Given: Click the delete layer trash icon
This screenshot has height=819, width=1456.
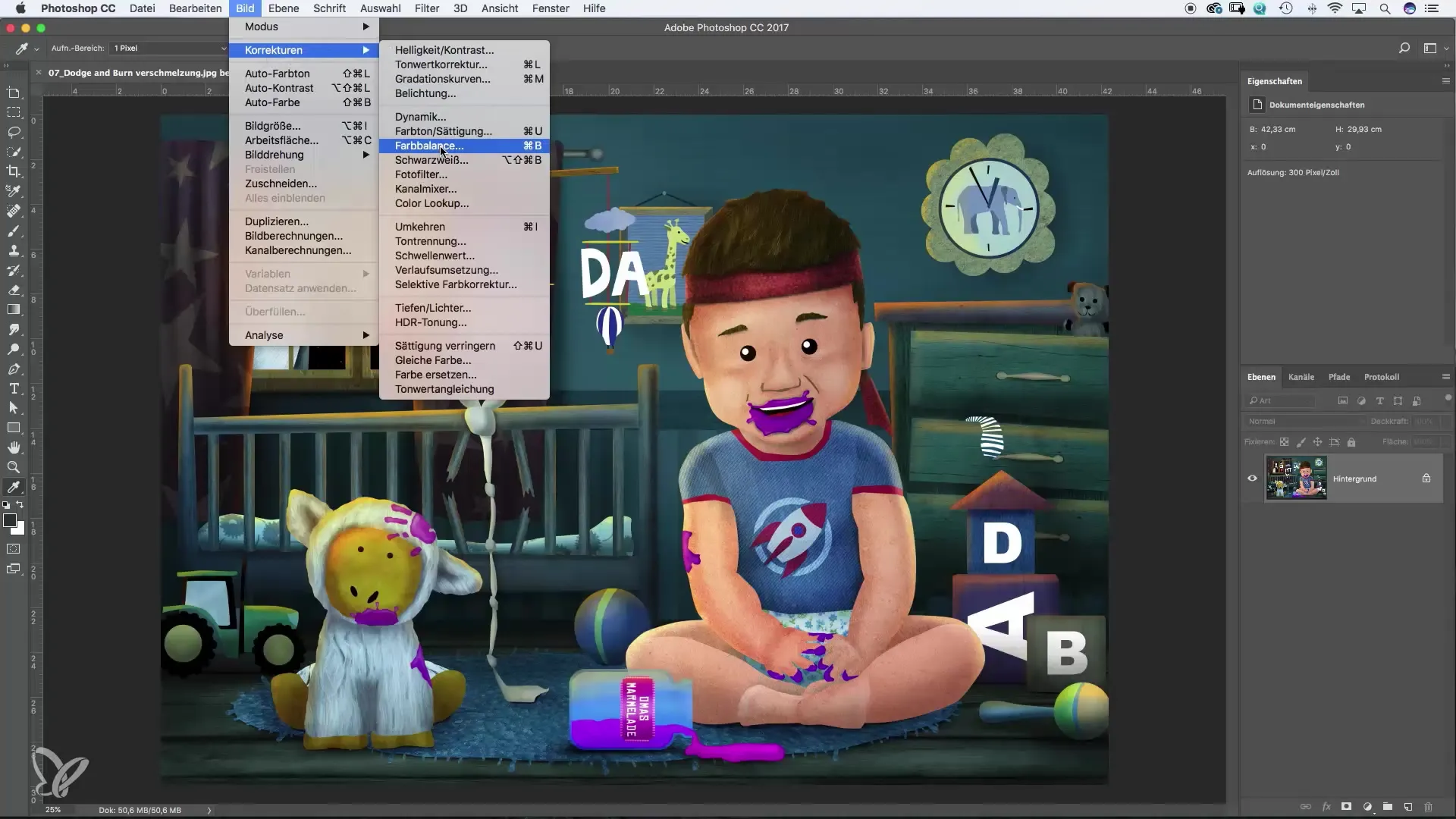Looking at the screenshot, I should tap(1428, 807).
